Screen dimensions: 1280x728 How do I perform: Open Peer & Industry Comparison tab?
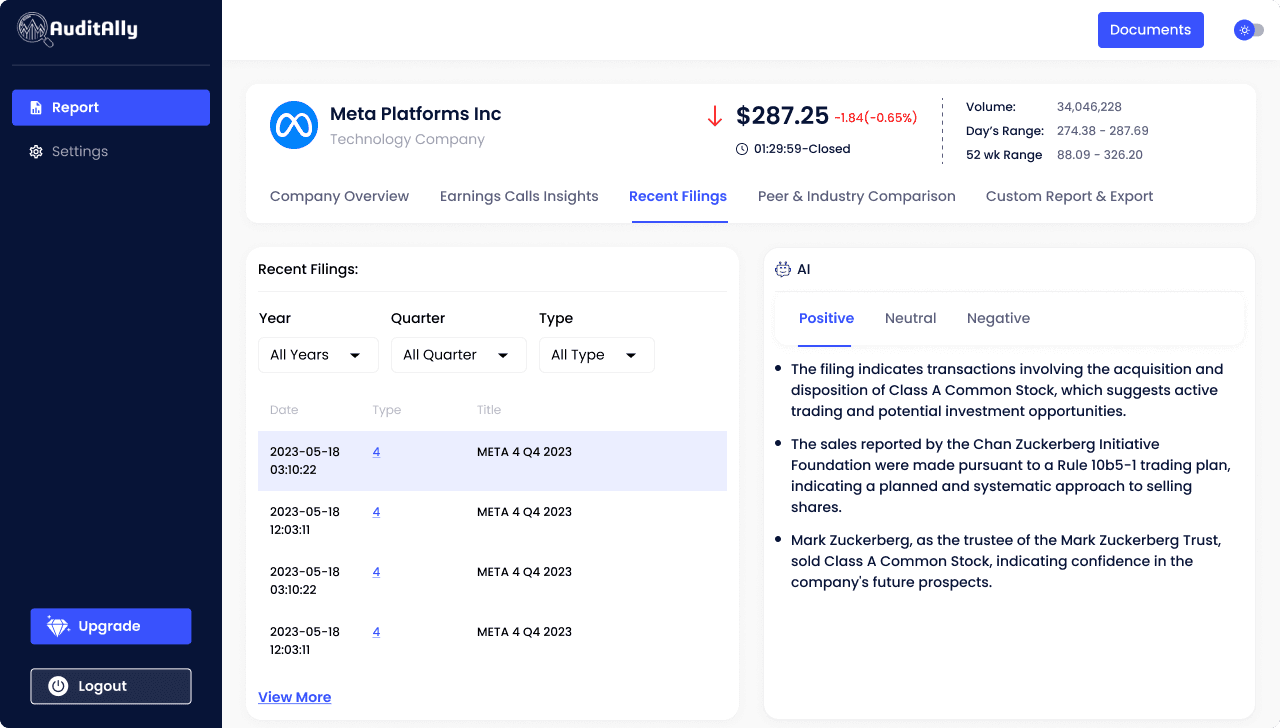856,196
